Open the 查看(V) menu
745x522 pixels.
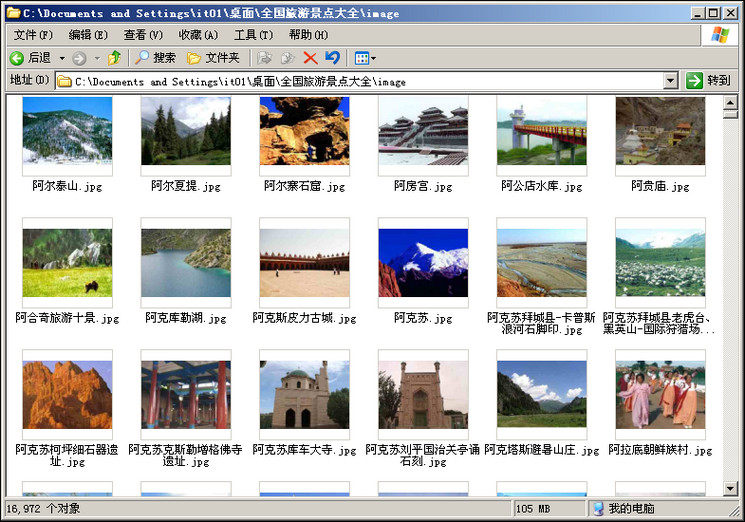tap(143, 35)
